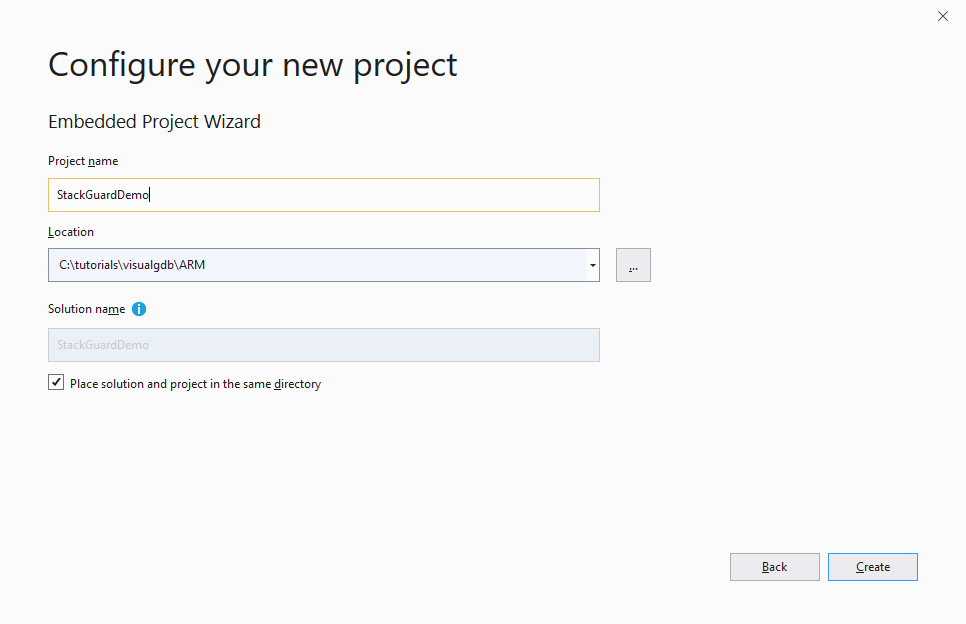Close the project configuration dialog

[942, 16]
